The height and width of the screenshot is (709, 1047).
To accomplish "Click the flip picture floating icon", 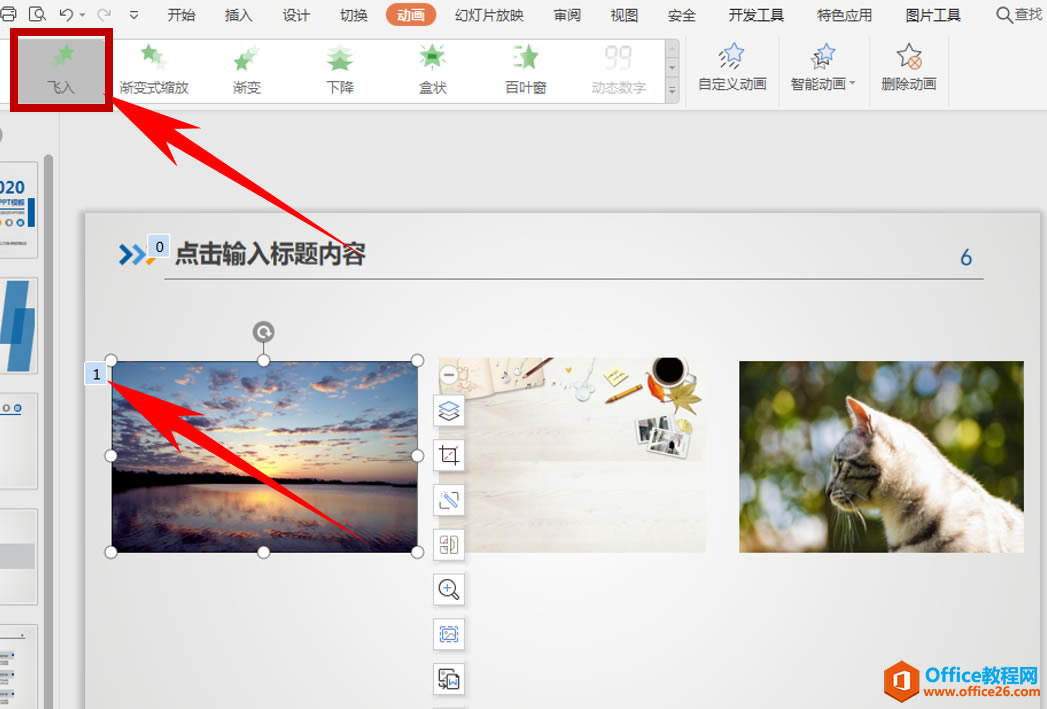I will pos(449,545).
